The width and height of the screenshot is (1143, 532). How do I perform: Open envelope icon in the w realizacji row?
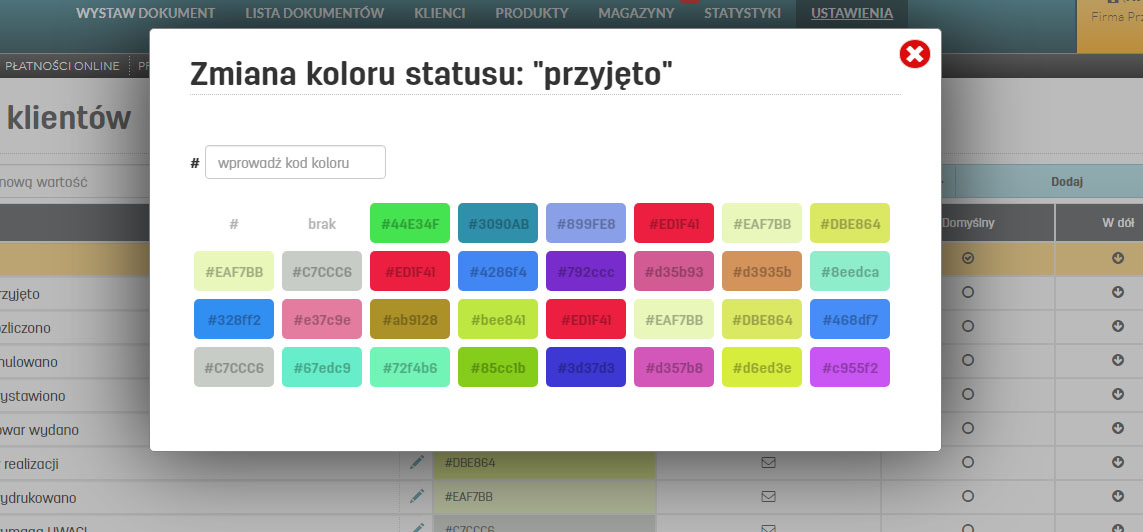(768, 462)
